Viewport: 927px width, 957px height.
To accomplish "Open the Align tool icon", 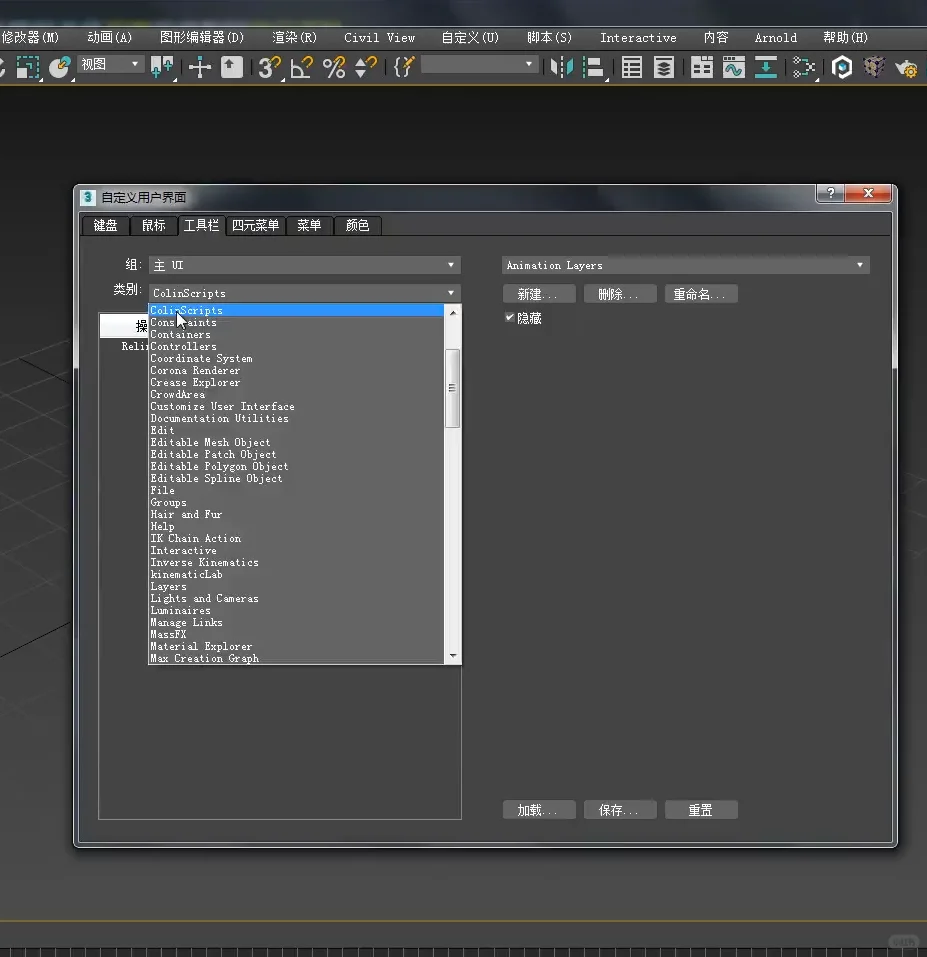I will 594,67.
